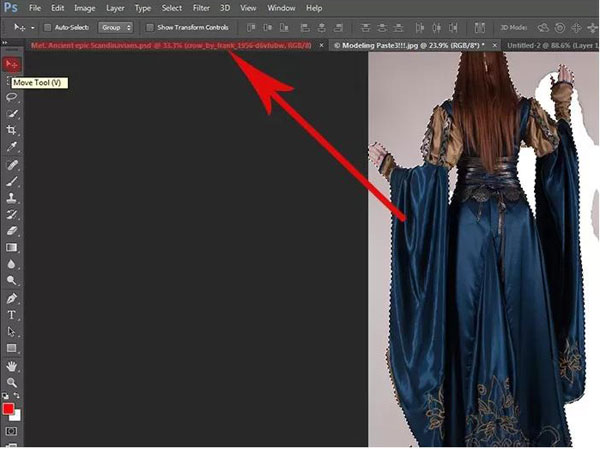This screenshot has height=449, width=600.
Task: Switch to Mel: Ancient epic Scandinavians.psd tab
Action: point(171,46)
